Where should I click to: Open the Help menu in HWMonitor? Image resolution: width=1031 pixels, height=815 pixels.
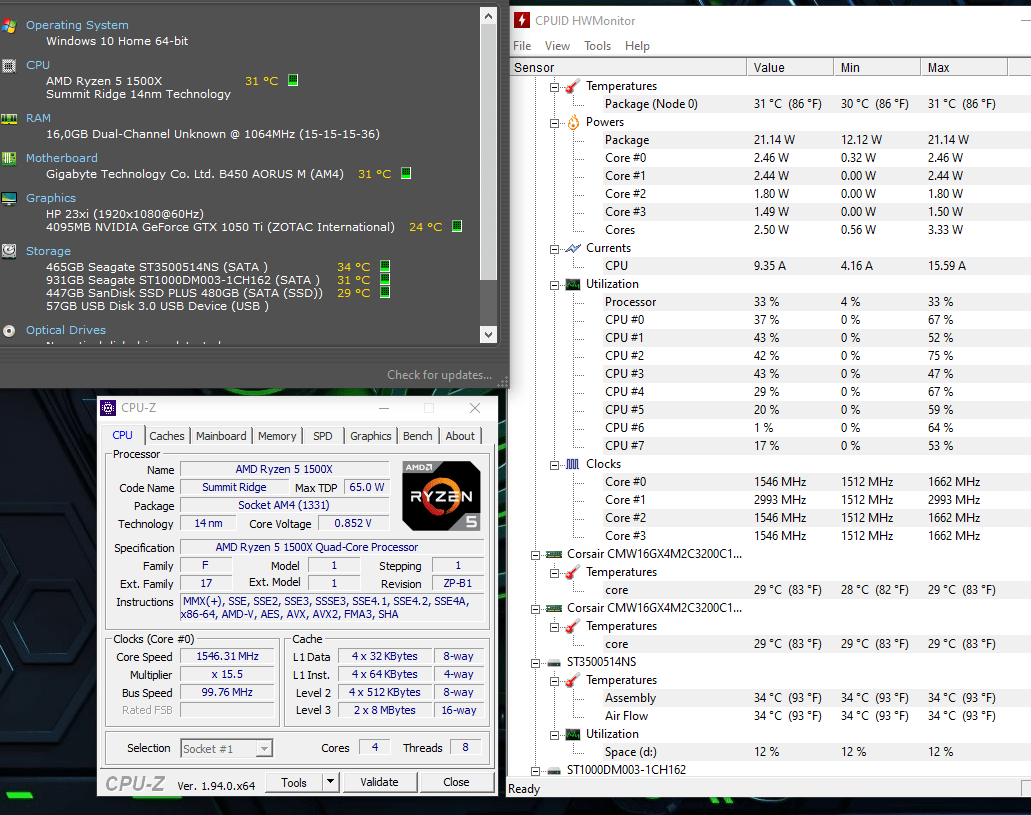point(637,46)
